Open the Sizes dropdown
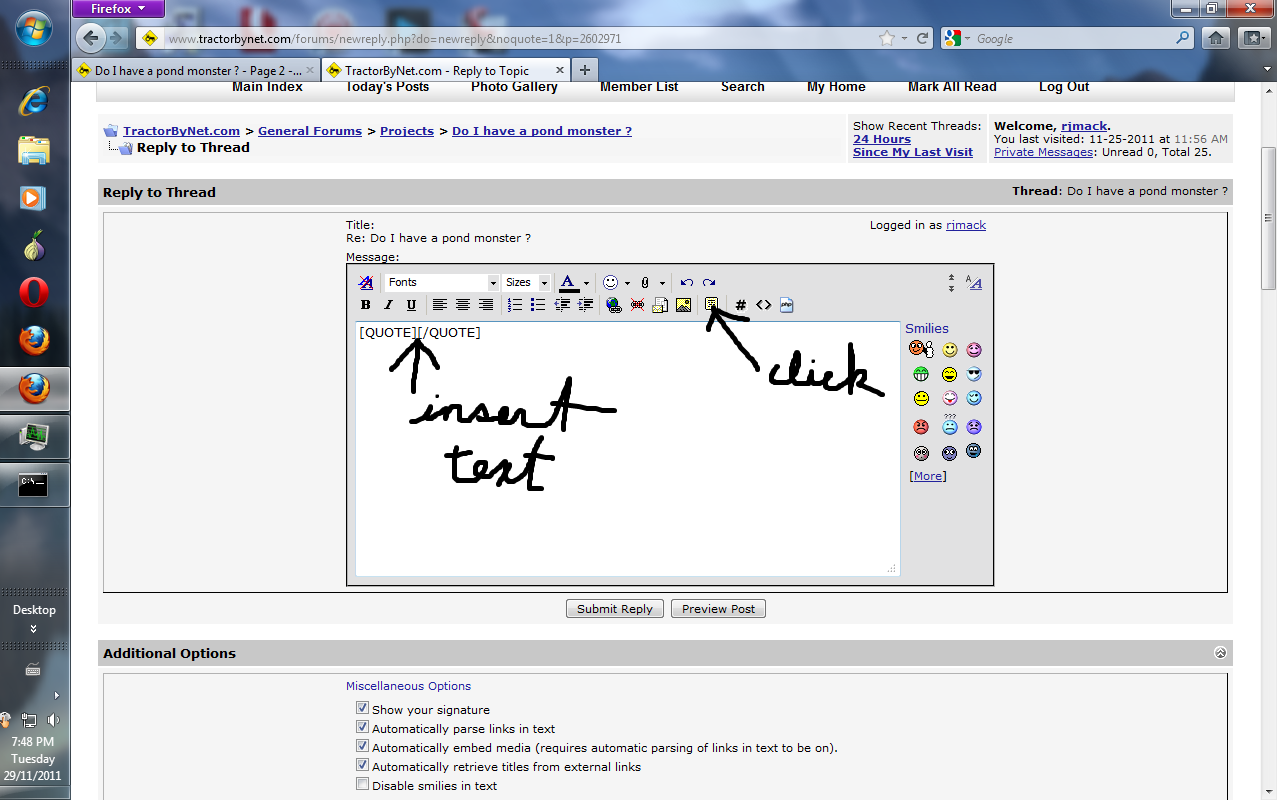 pyautogui.click(x=526, y=283)
